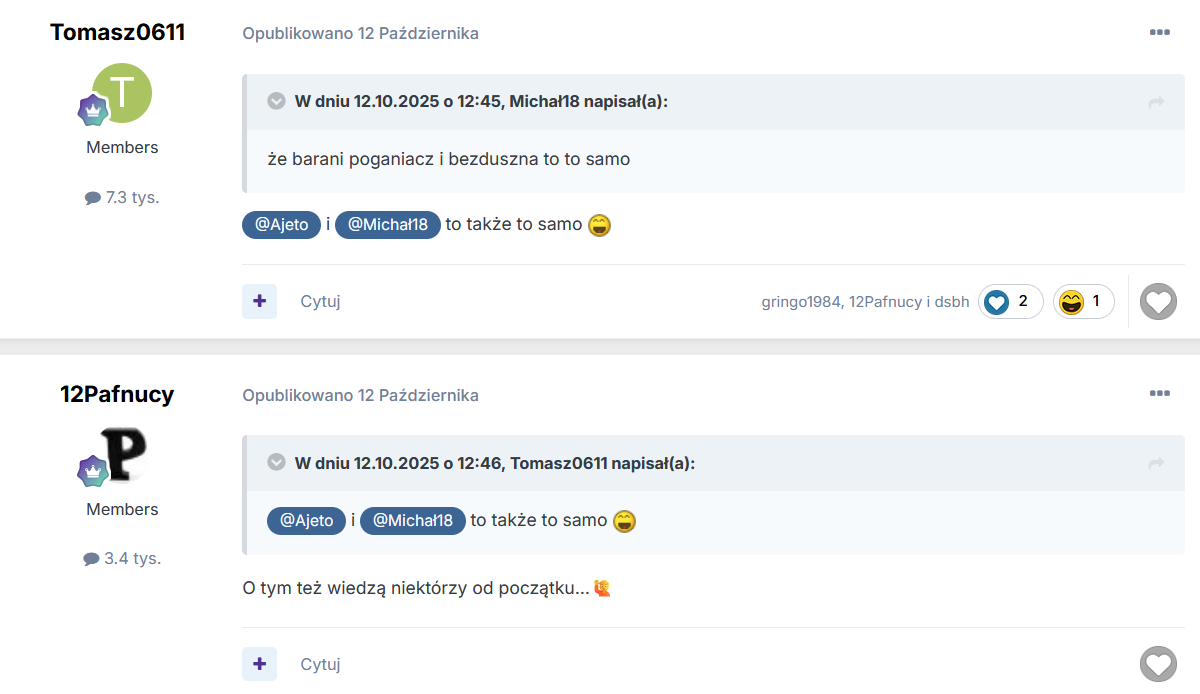Open options menu on Tomasz0611's post

pos(1159,32)
